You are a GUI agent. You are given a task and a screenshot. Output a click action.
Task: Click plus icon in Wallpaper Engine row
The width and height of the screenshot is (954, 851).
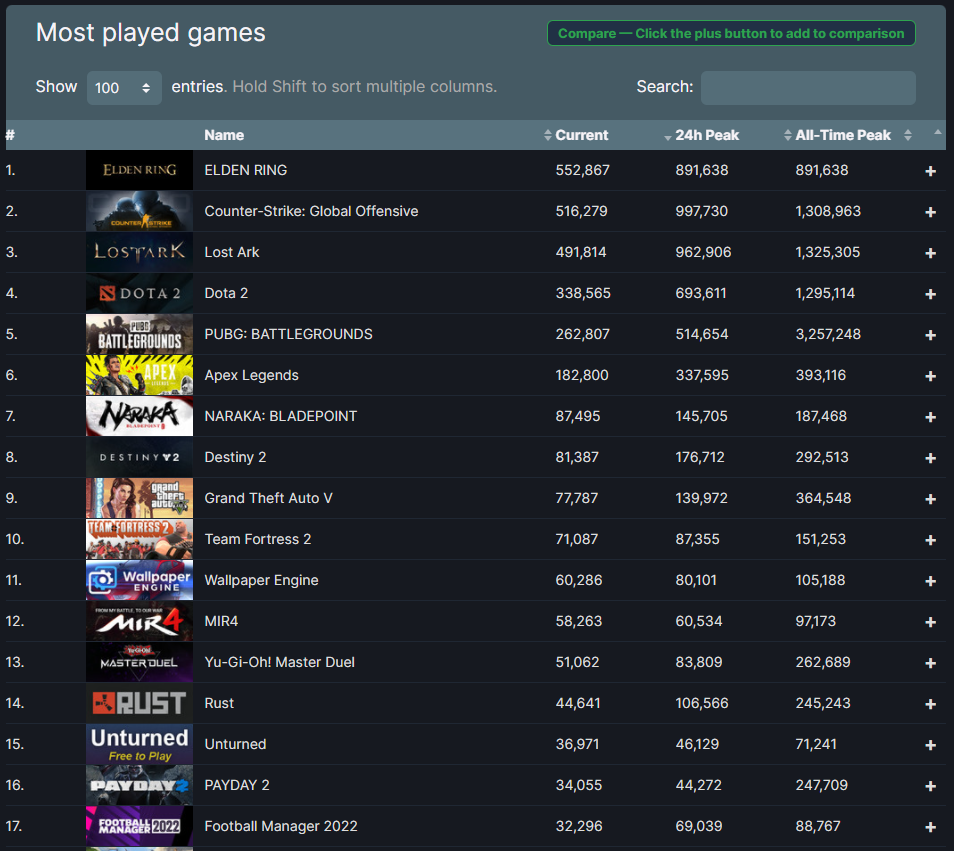930,581
